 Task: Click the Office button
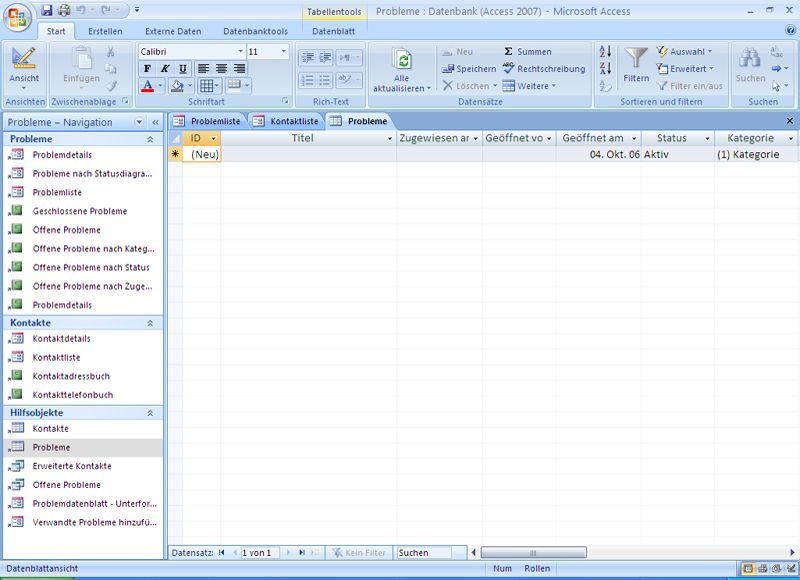pyautogui.click(x=18, y=17)
